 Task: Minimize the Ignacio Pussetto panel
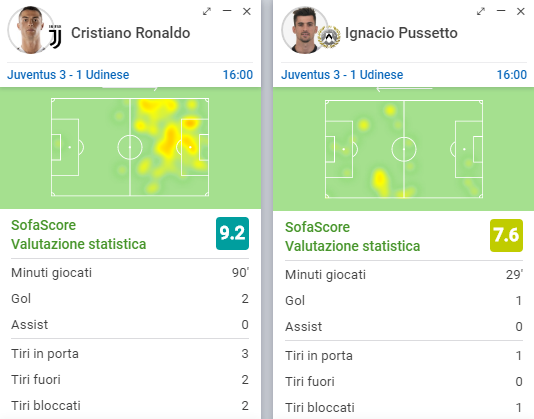tap(501, 11)
